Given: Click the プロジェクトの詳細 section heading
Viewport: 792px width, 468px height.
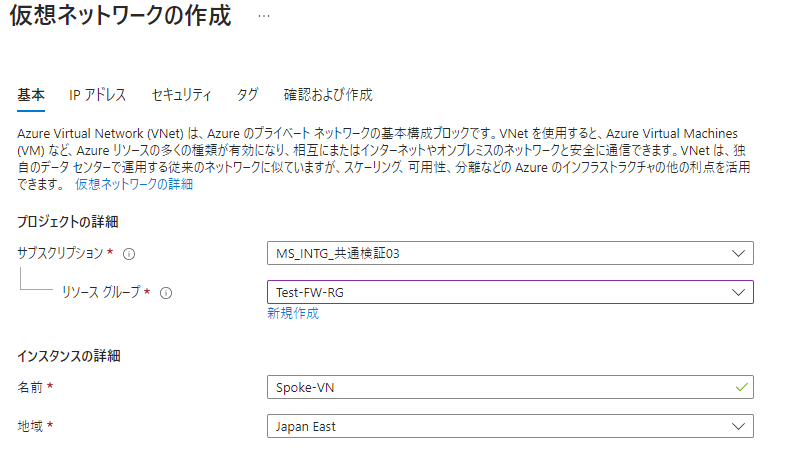Looking at the screenshot, I should pos(76,221).
